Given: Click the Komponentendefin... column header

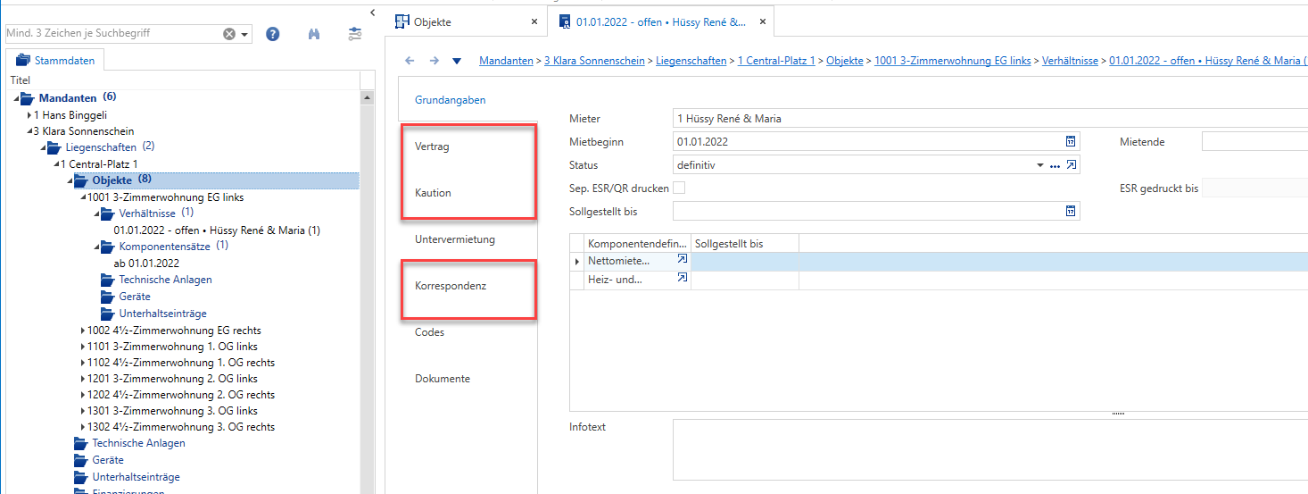Looking at the screenshot, I should tap(637, 243).
